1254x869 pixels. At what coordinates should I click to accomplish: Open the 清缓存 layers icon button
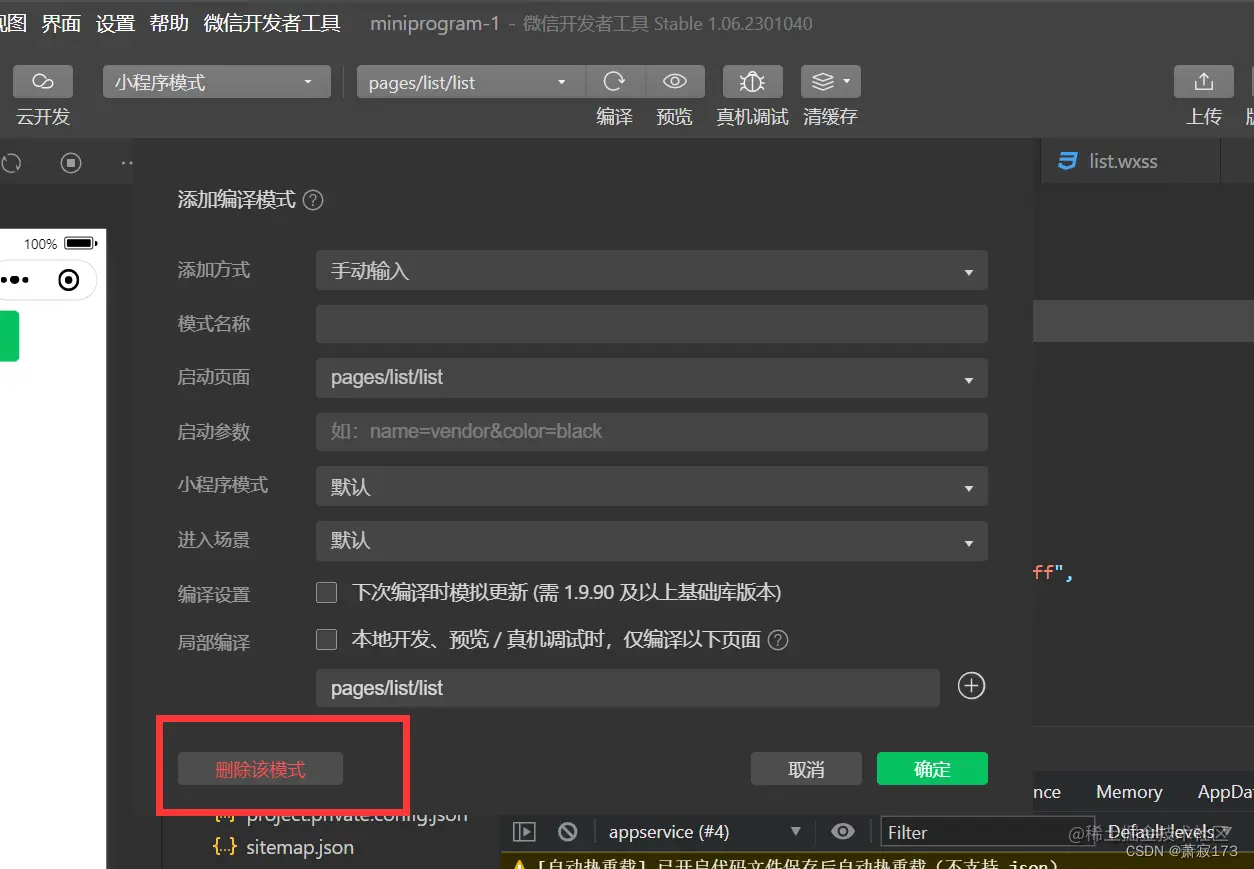830,81
